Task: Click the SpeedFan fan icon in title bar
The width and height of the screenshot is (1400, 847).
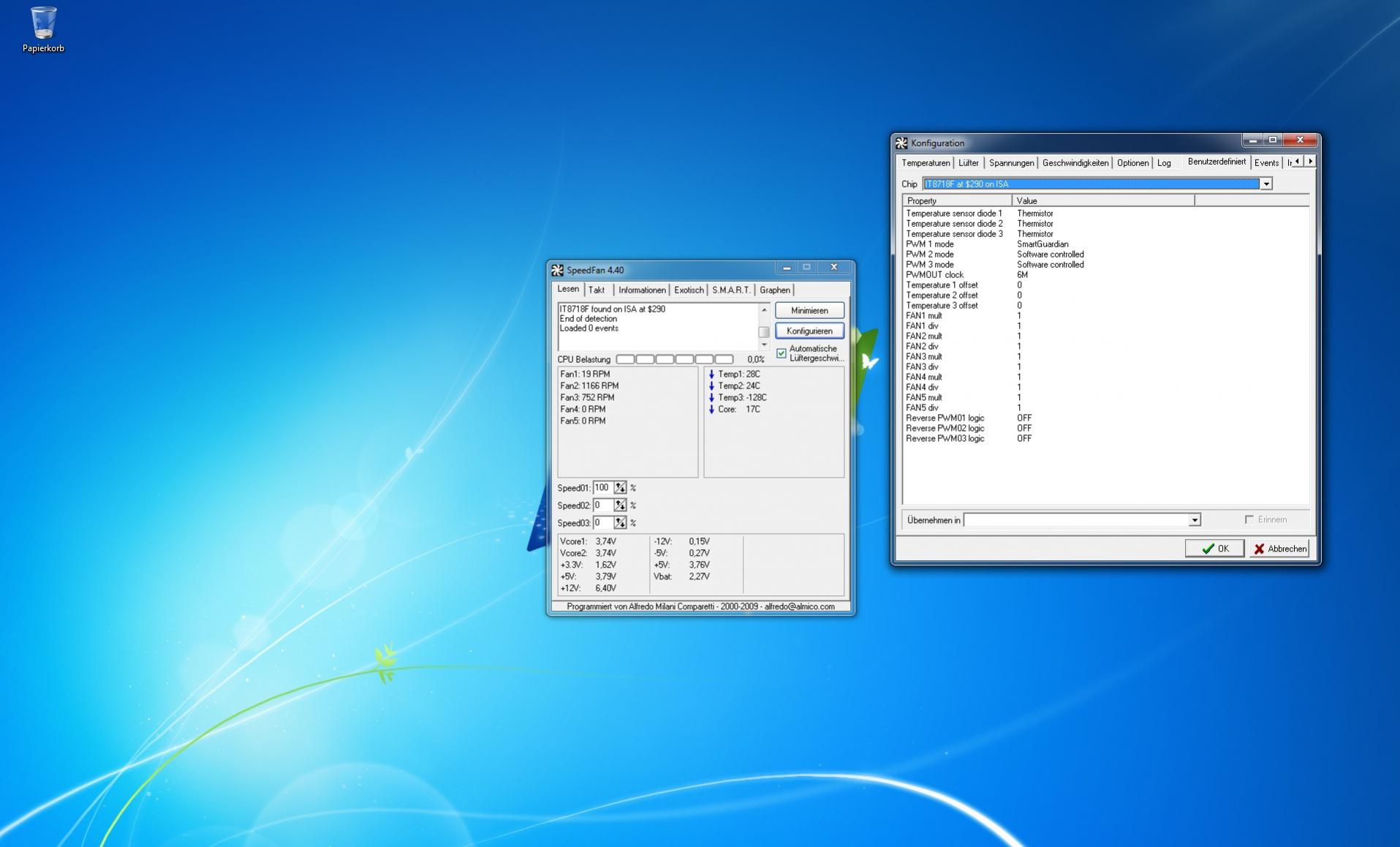Action: click(x=558, y=270)
